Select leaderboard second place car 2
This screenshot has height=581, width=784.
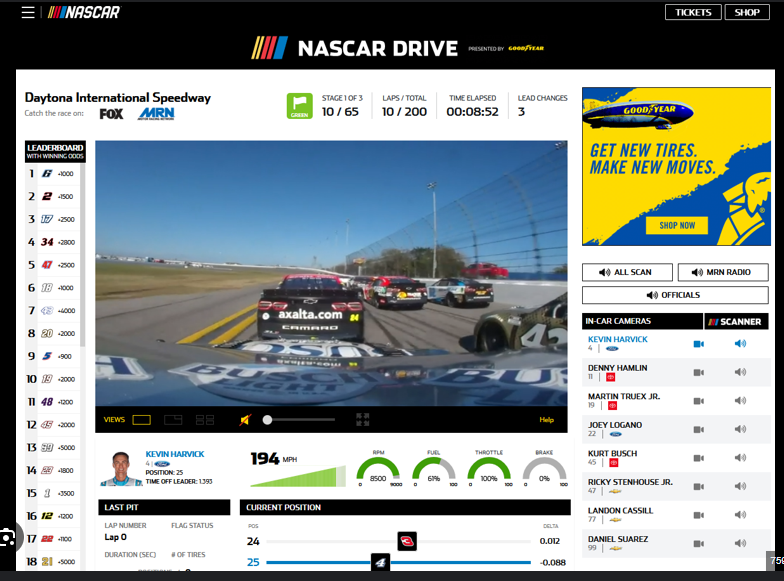pyautogui.click(x=52, y=196)
